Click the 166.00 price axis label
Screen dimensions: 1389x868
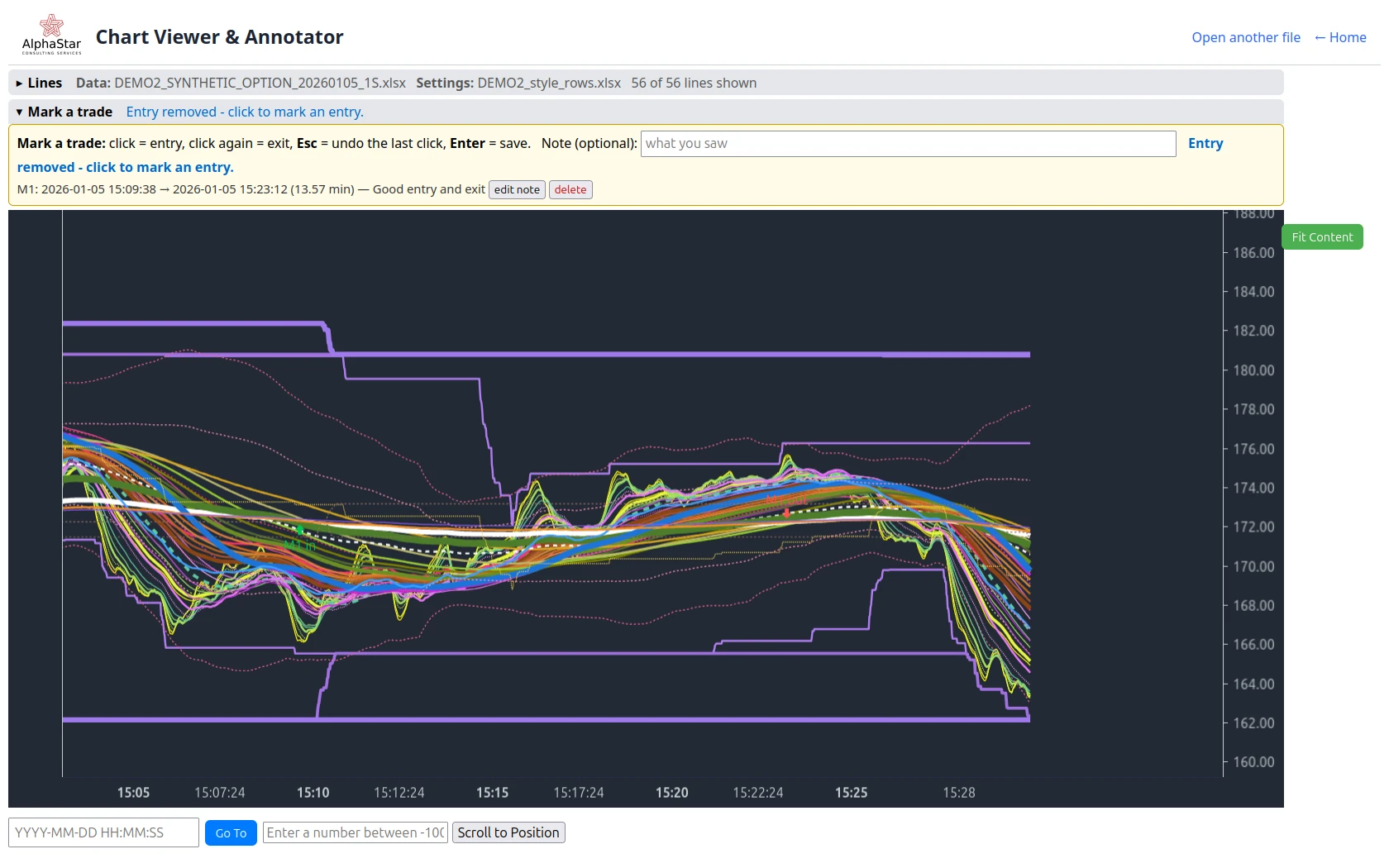point(1253,644)
